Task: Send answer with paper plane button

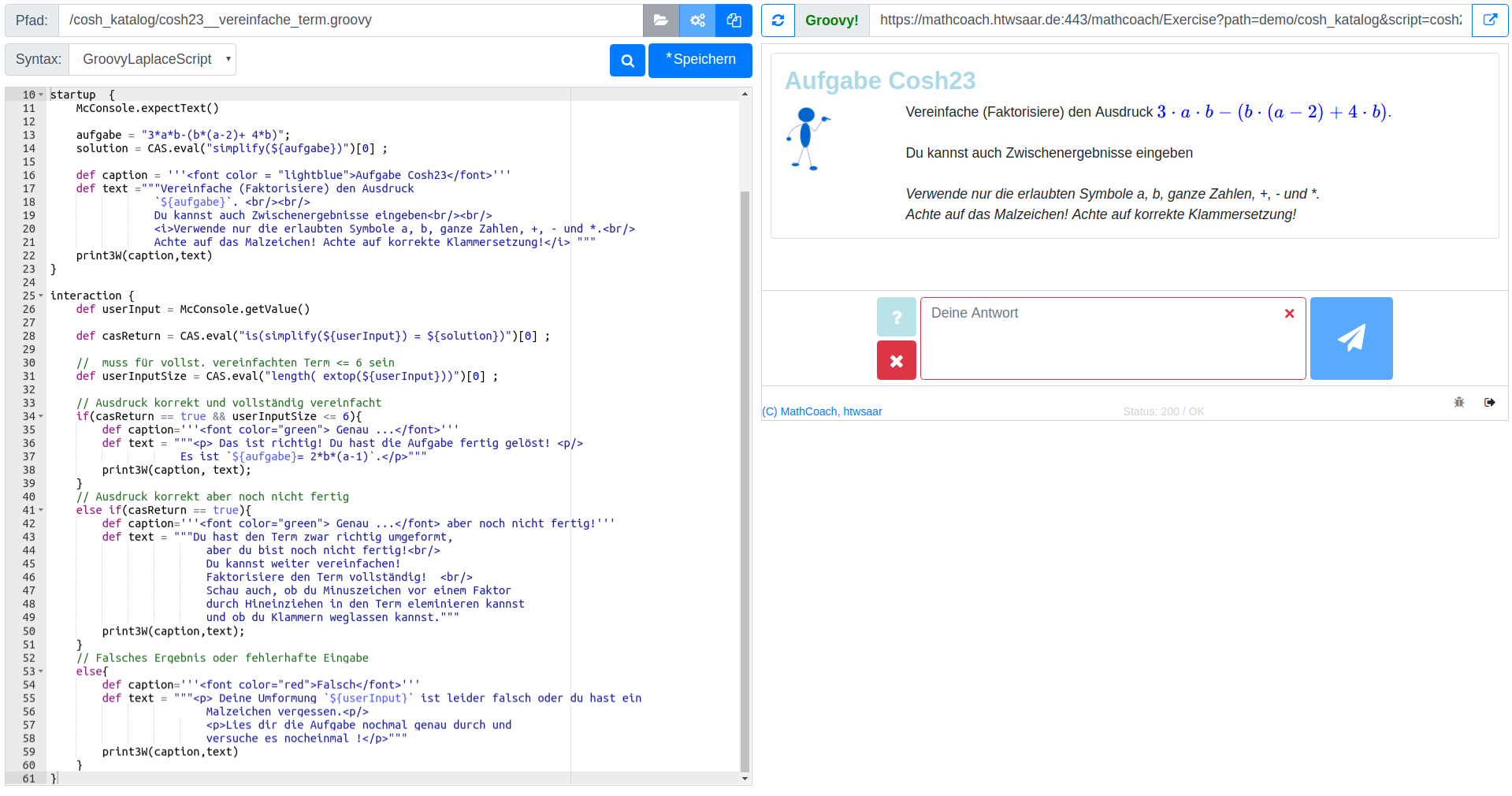Action: click(x=1350, y=338)
